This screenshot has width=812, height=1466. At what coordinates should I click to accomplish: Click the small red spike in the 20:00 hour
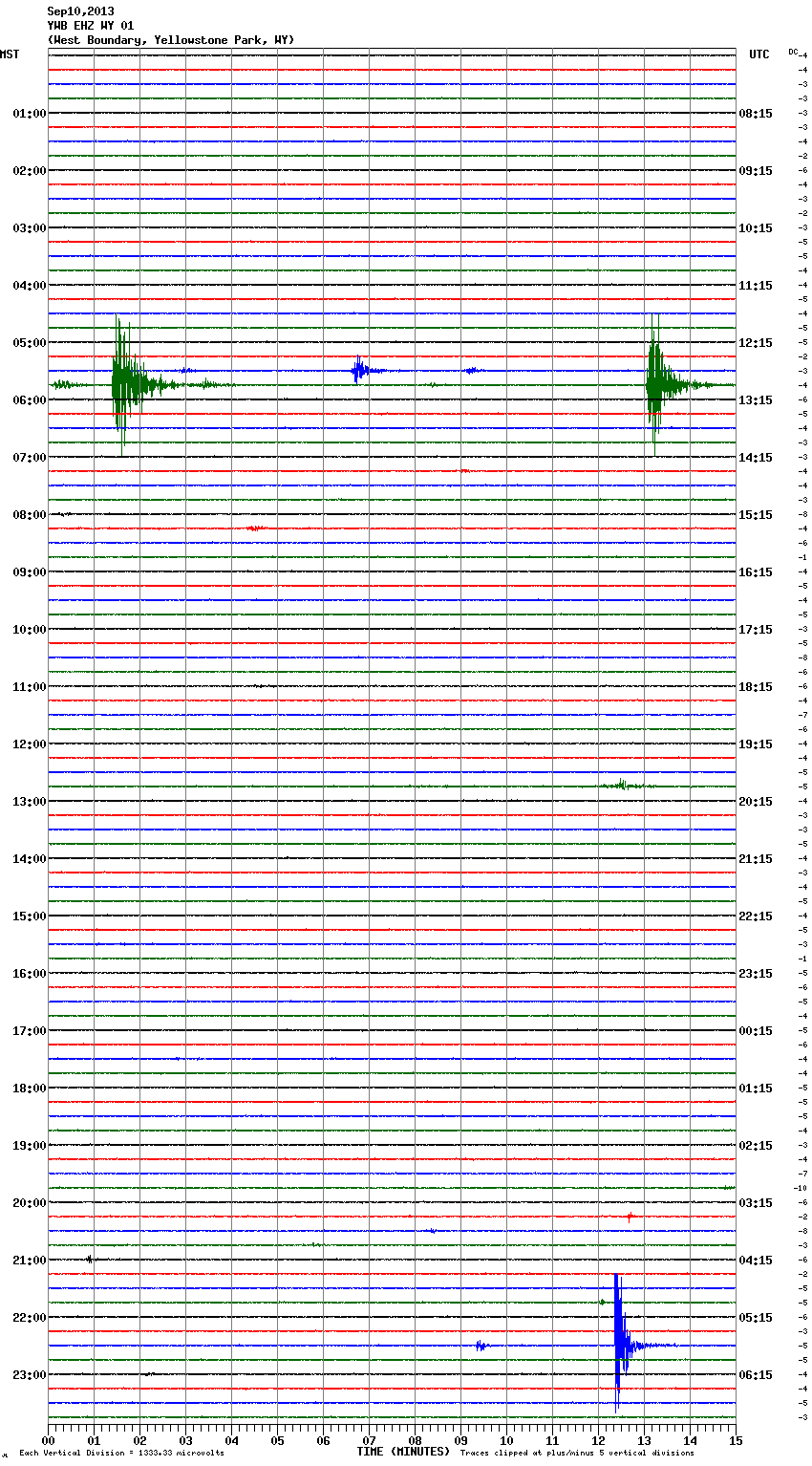tap(630, 1217)
